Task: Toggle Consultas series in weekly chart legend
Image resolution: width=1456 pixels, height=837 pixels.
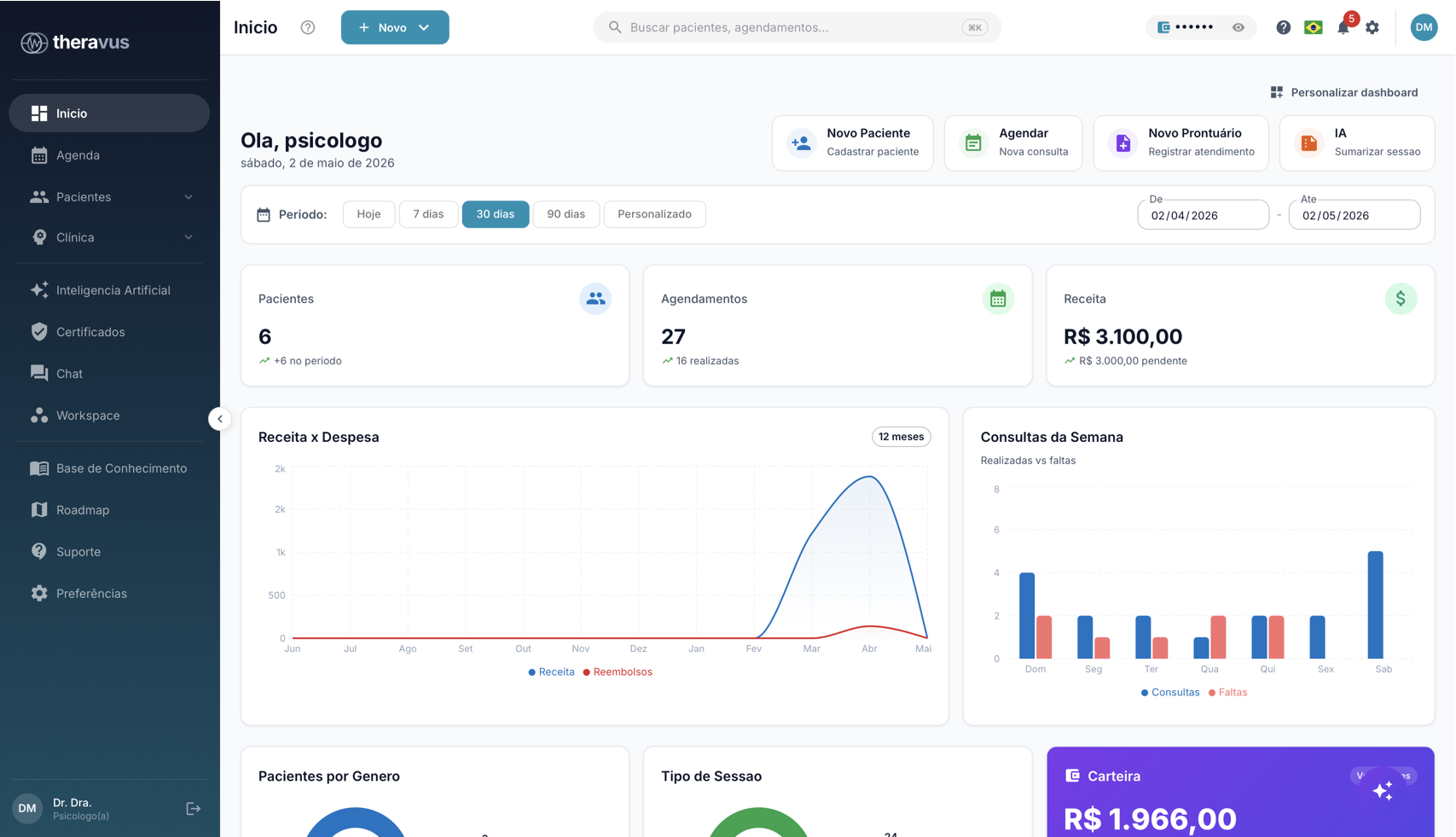Action: [1170, 693]
